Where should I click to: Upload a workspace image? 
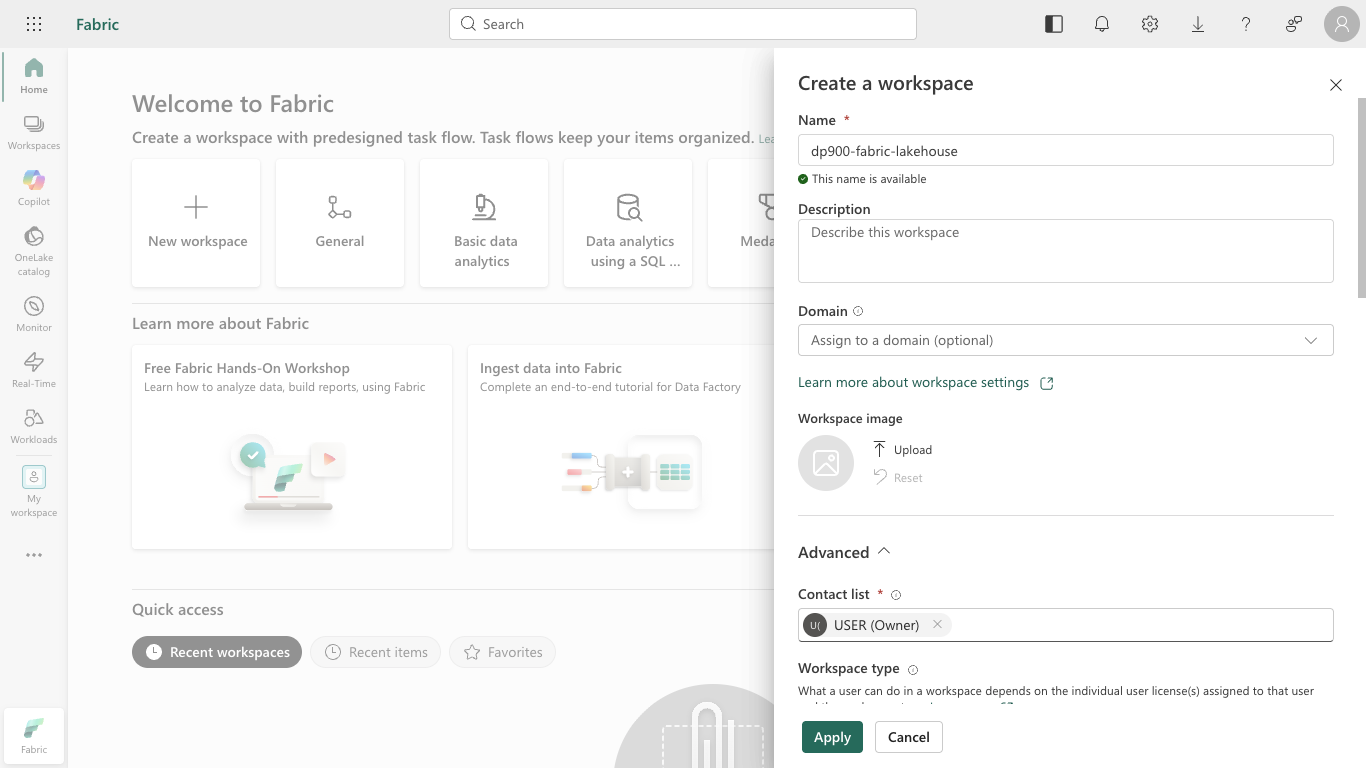[x=902, y=449]
